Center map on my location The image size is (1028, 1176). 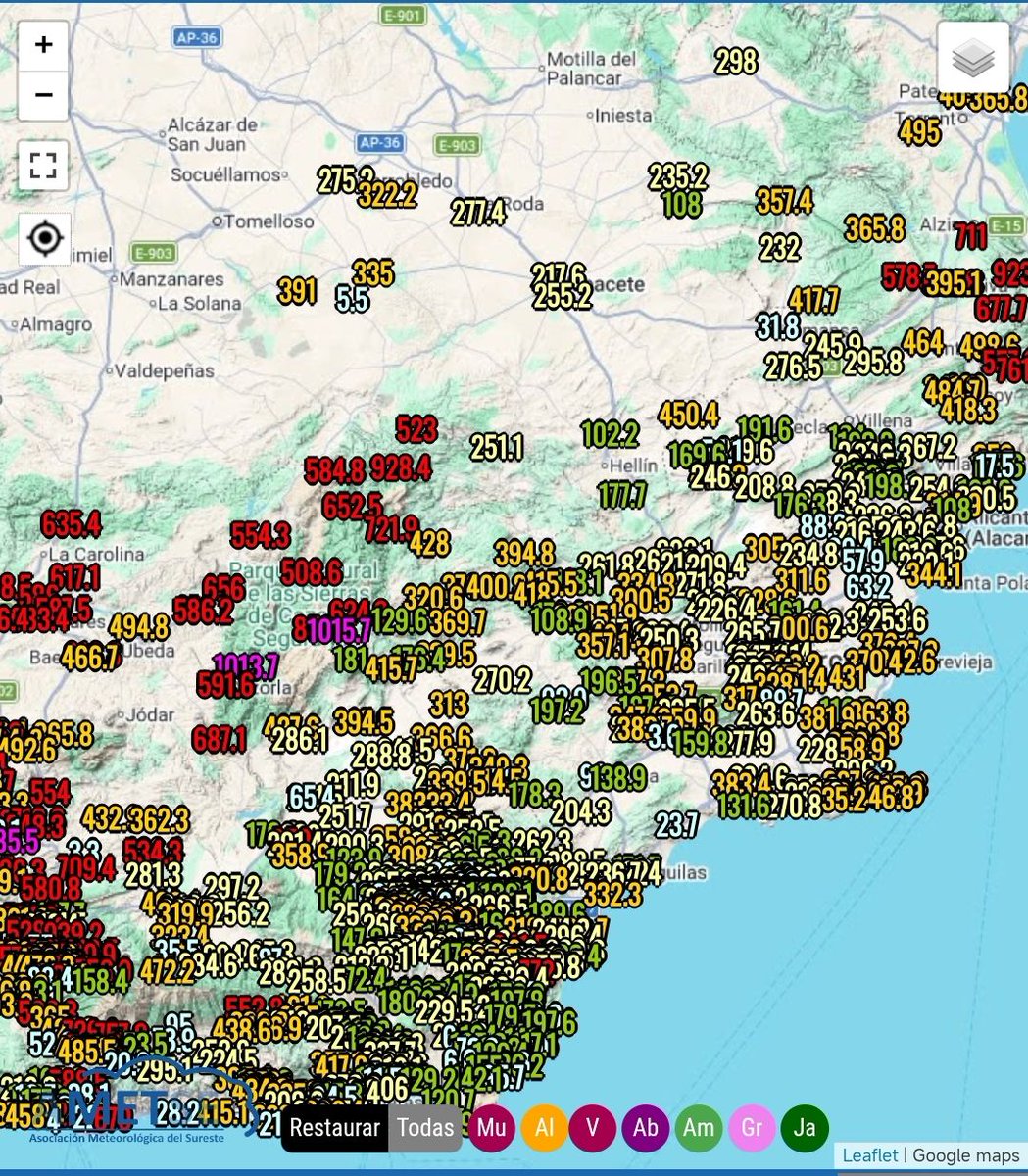pyautogui.click(x=45, y=238)
